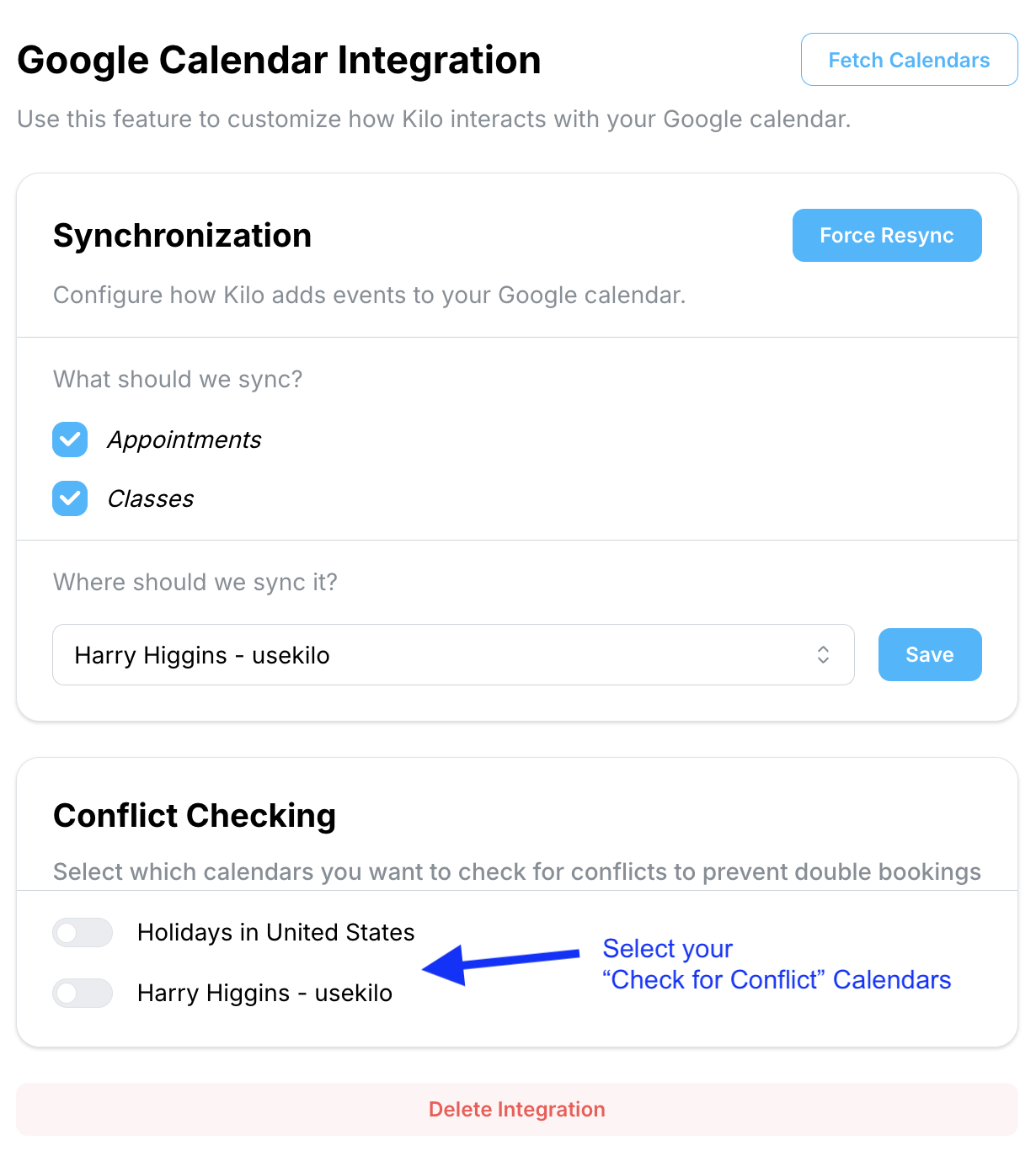Image resolution: width=1036 pixels, height=1167 pixels.
Task: Click the blue arrow annotation
Action: click(501, 964)
